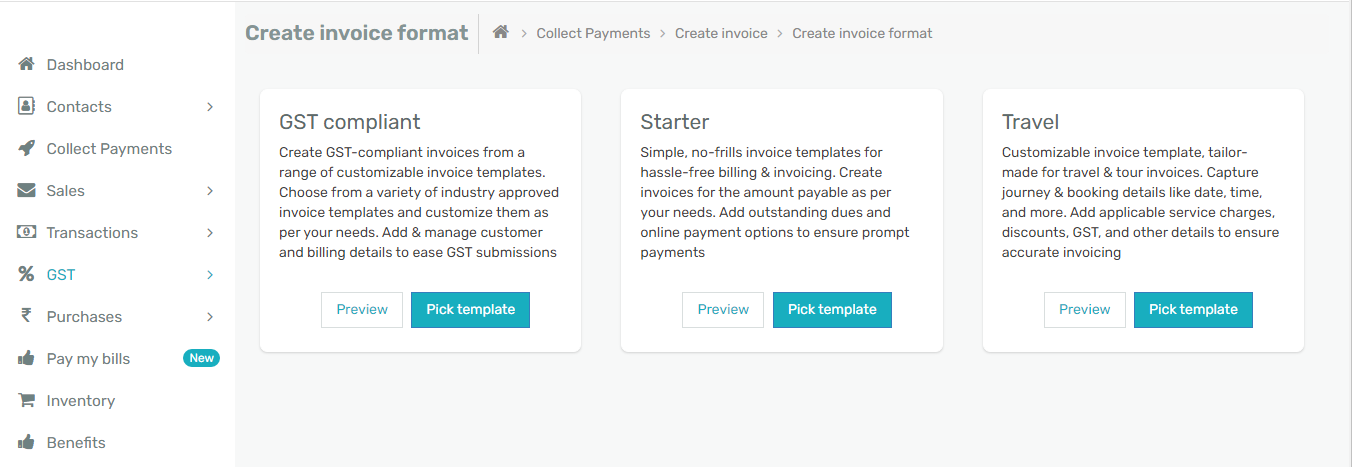Open the Benefits menu item

(x=76, y=443)
